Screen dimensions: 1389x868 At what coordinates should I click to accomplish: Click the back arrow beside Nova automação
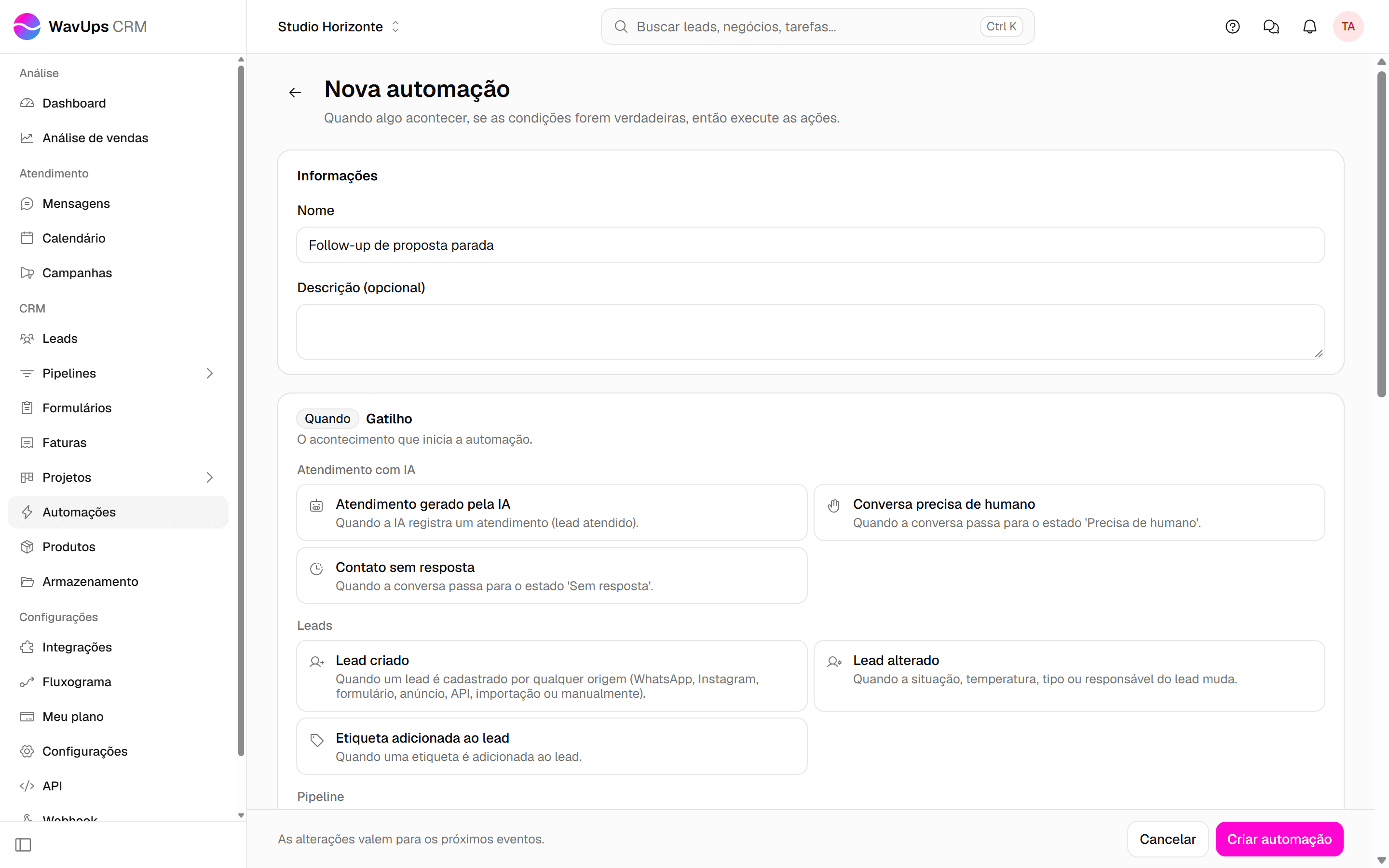click(295, 93)
